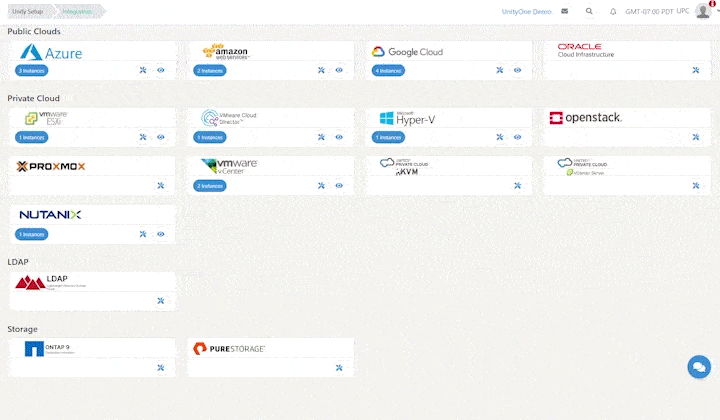Click Proxmox configure icon
This screenshot has width=720, height=420.
(161, 186)
